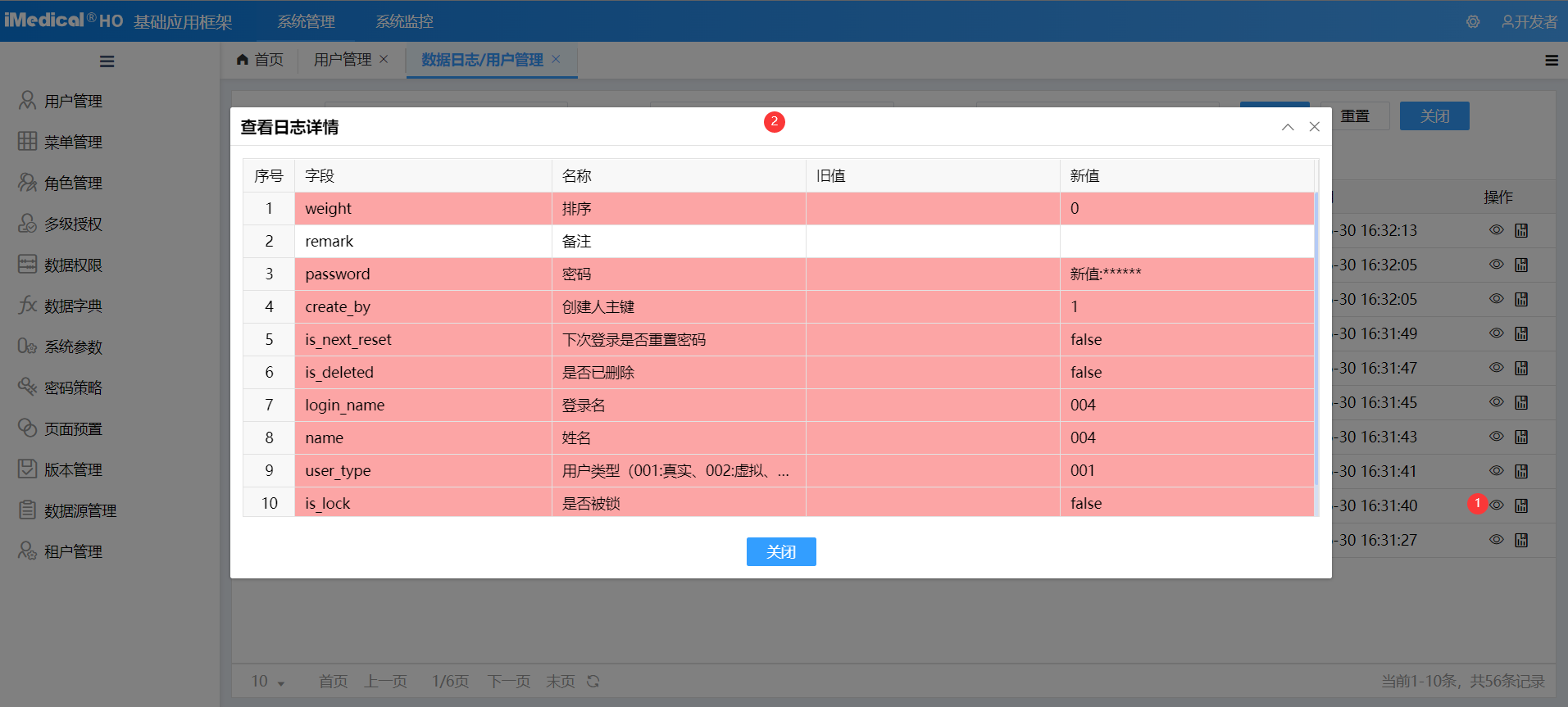View log details of the 16:32:13 row
The height and width of the screenshot is (707, 1568).
coord(1497,230)
